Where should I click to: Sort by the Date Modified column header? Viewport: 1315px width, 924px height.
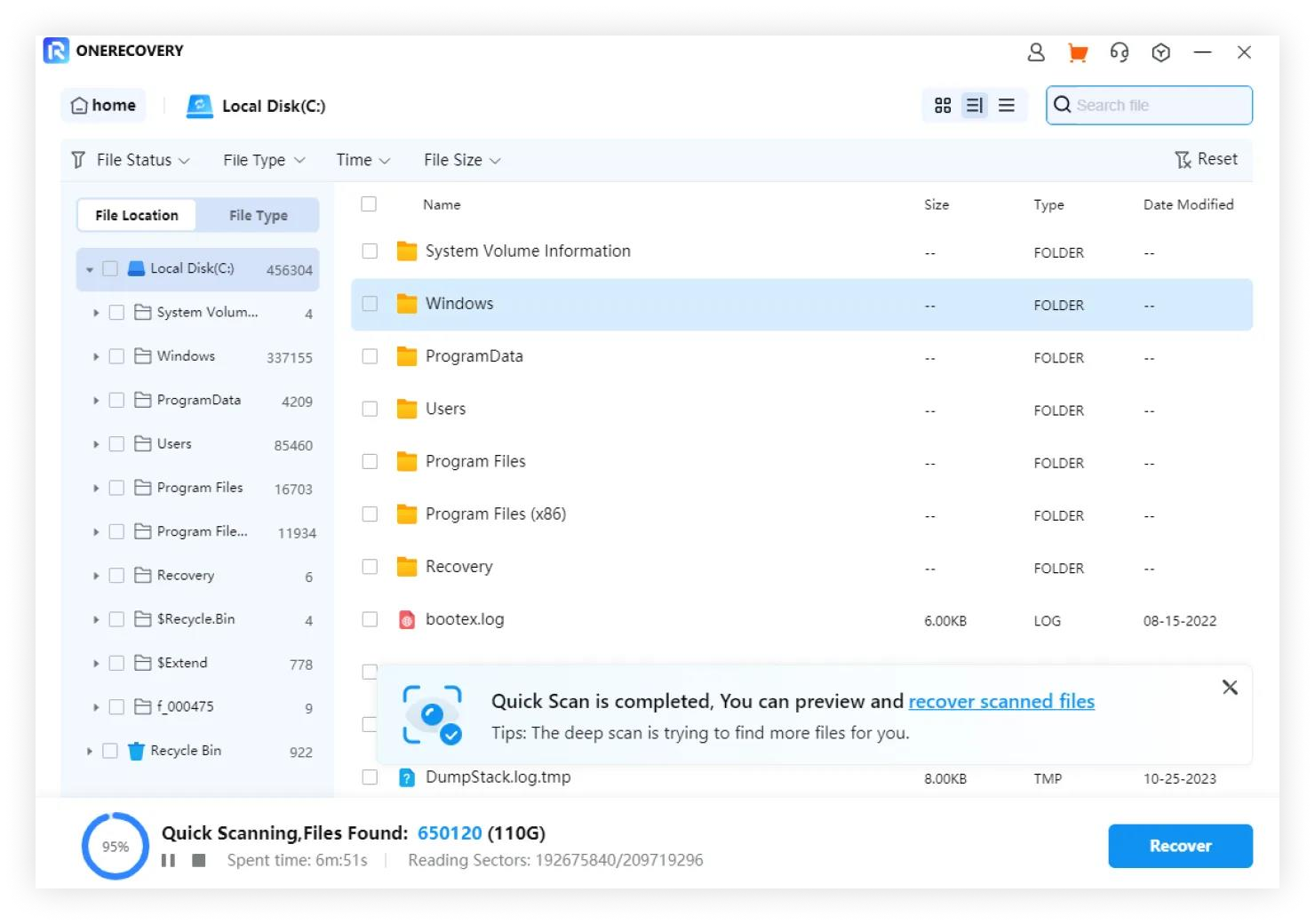click(x=1188, y=204)
